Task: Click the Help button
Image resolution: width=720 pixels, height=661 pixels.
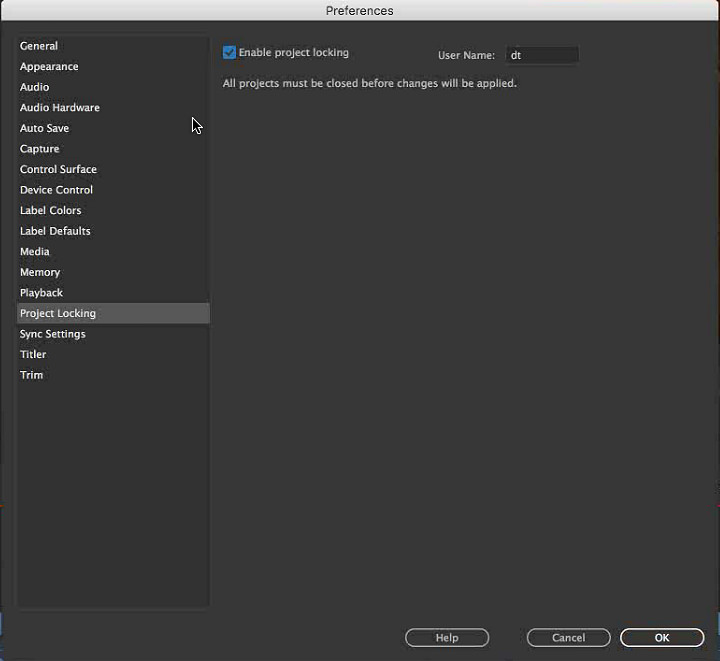Action: [447, 638]
